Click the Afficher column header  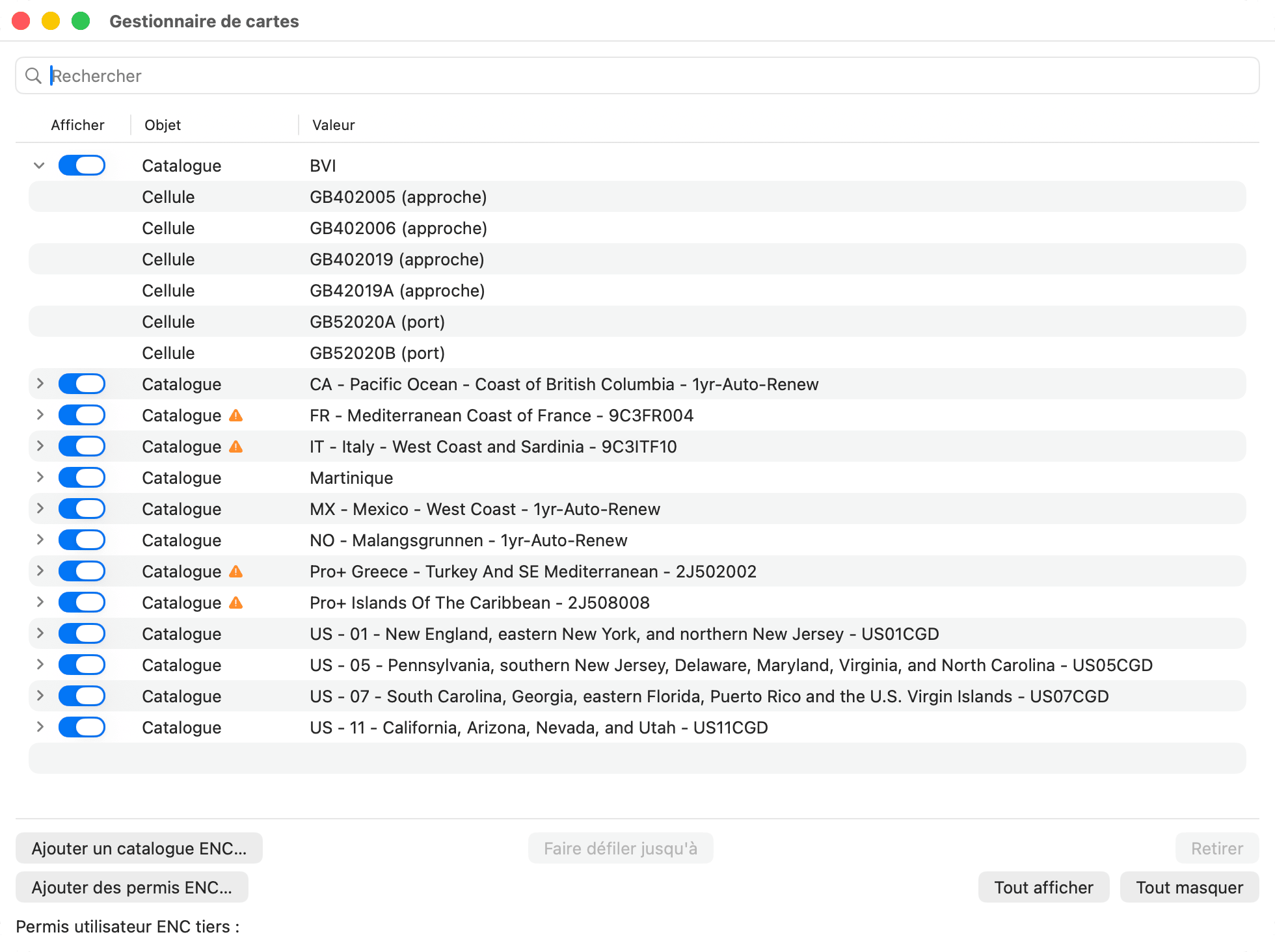(x=77, y=125)
